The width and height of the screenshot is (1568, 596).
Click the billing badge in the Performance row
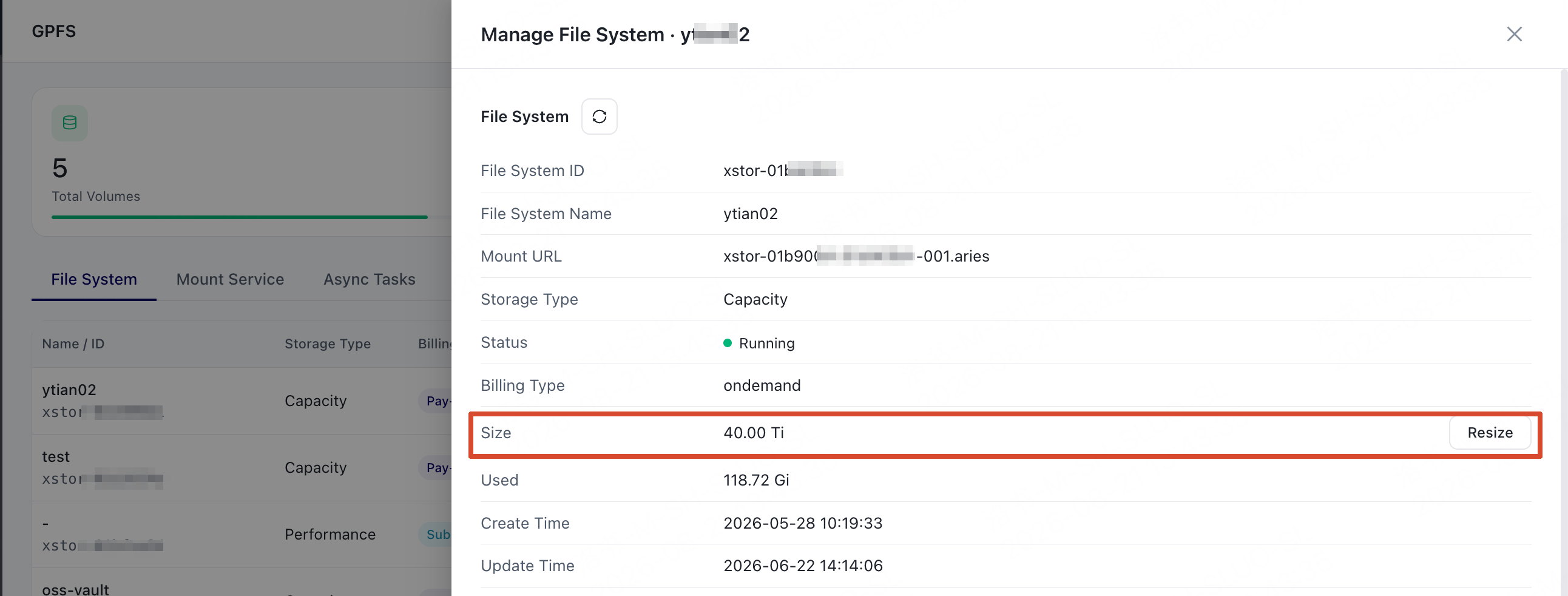coord(435,535)
